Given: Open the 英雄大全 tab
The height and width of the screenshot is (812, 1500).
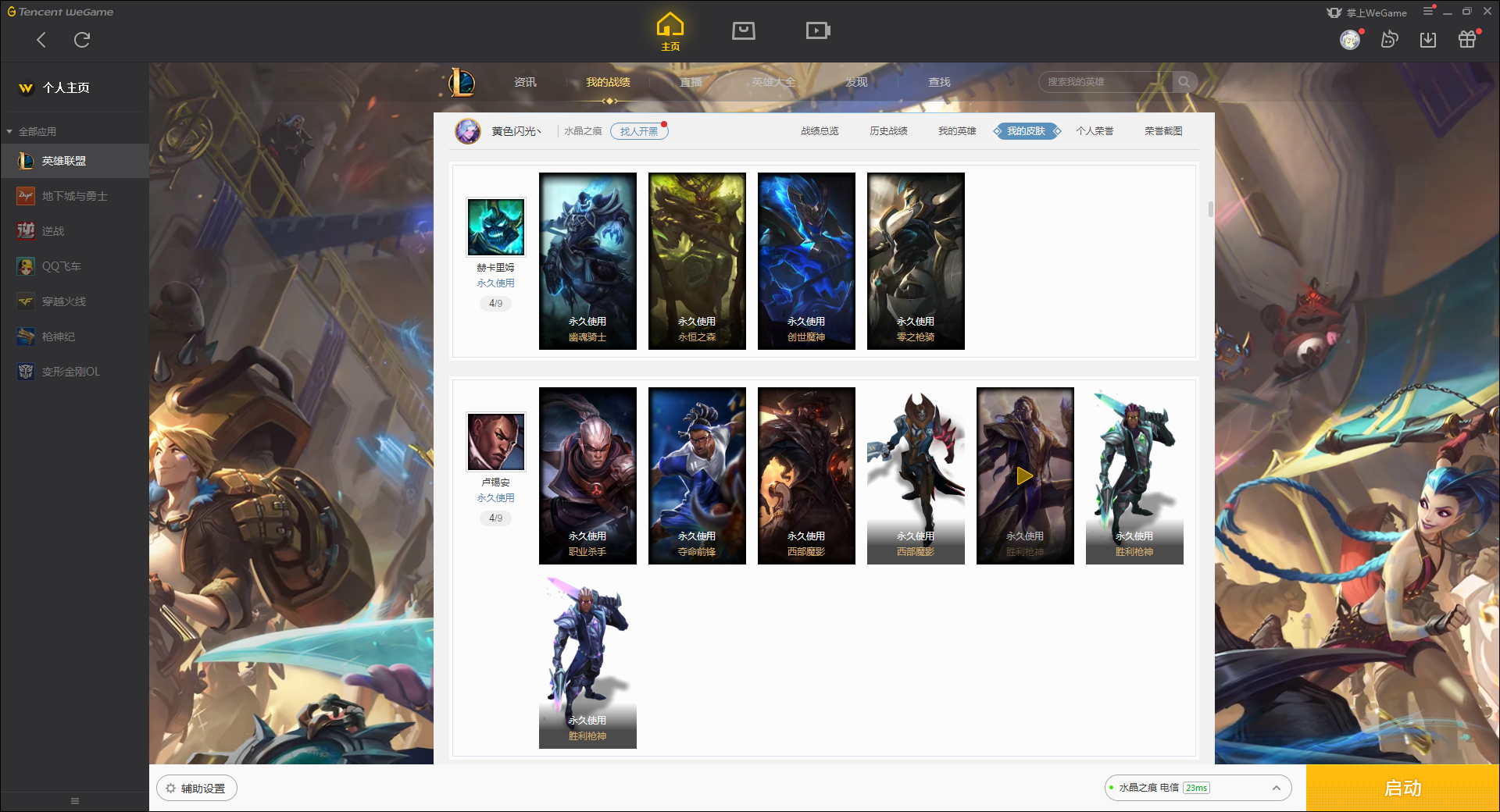Looking at the screenshot, I should click(773, 82).
